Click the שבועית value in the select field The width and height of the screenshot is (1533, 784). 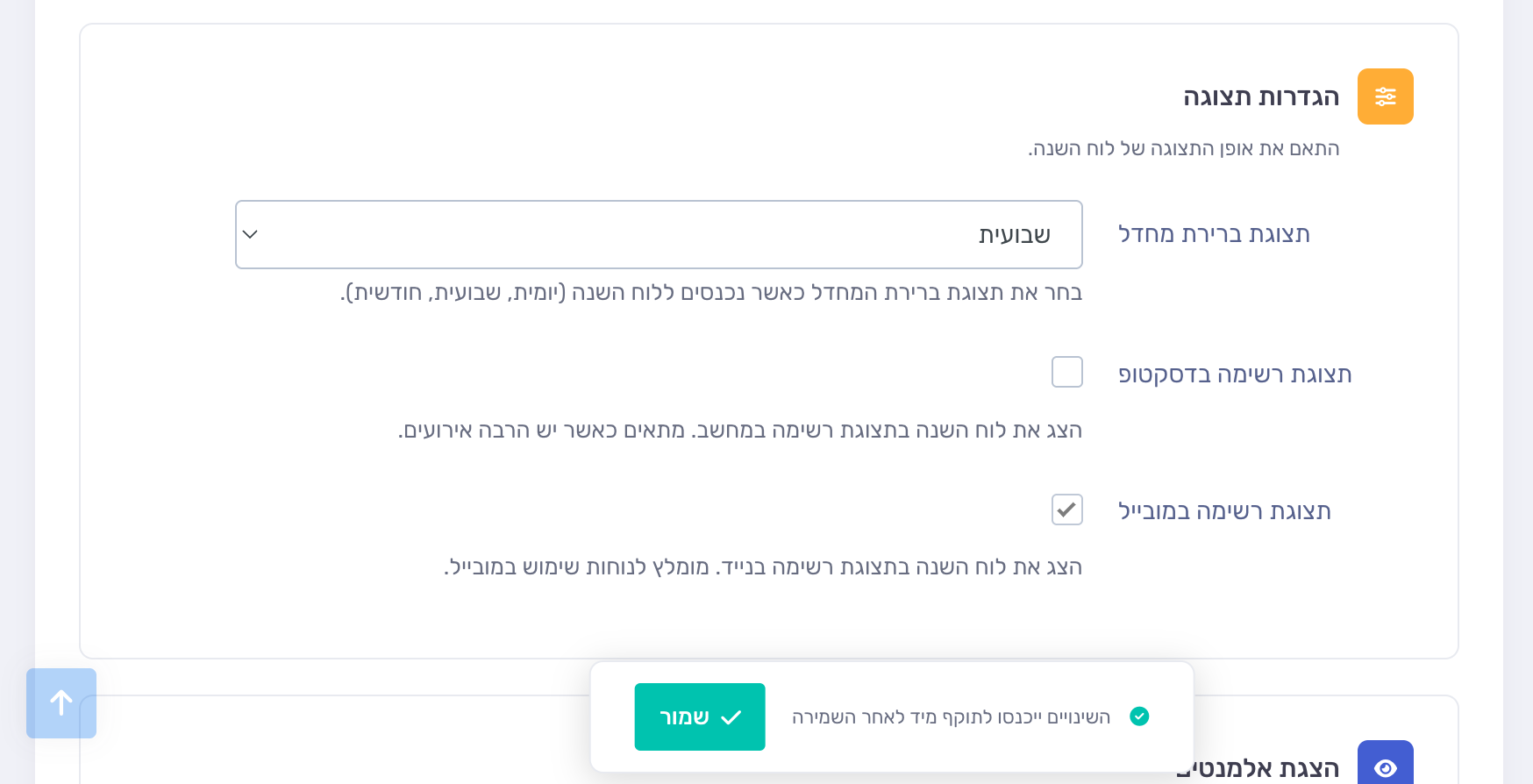tap(1015, 234)
